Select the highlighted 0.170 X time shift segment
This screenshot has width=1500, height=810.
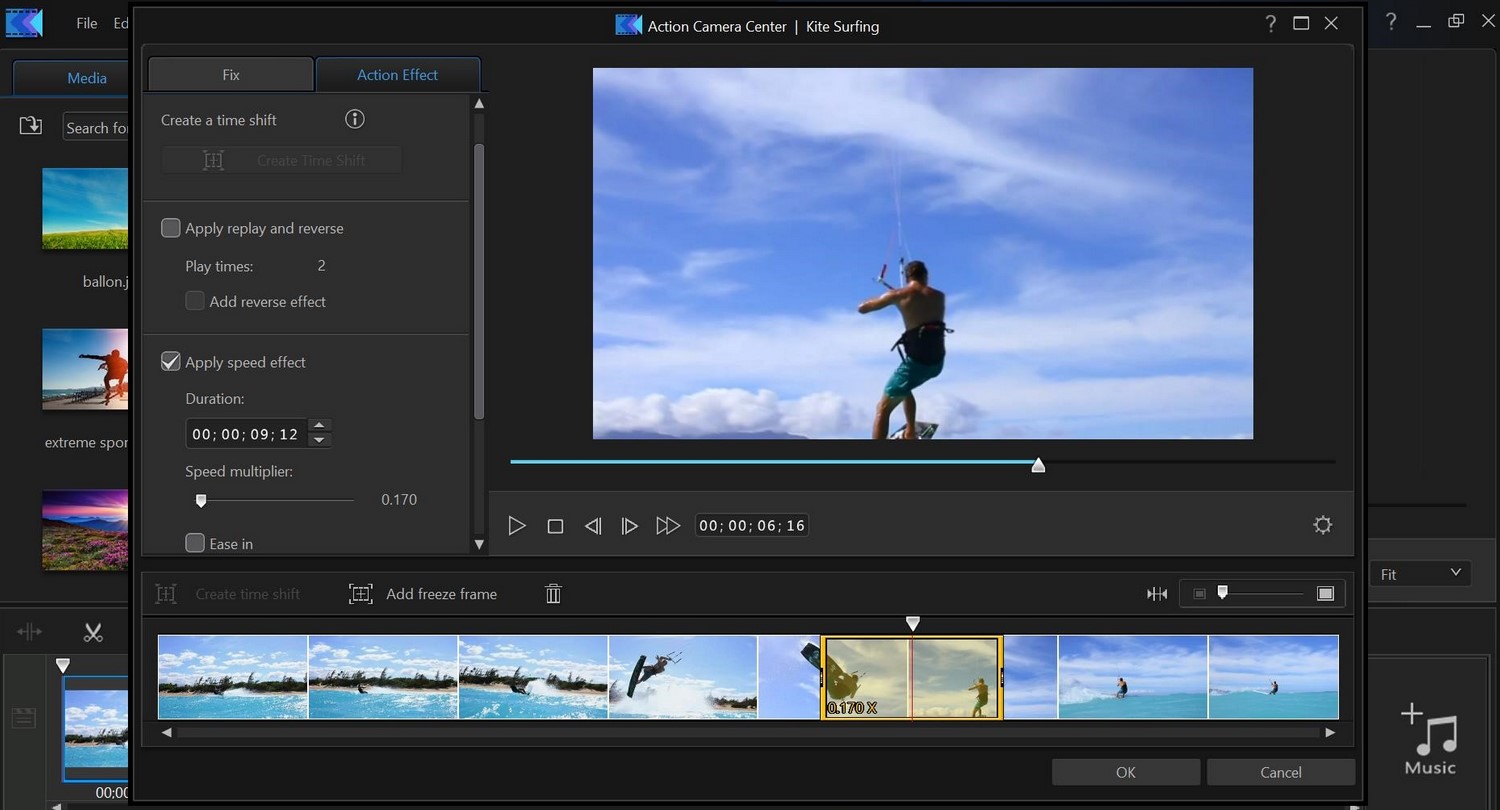point(911,677)
